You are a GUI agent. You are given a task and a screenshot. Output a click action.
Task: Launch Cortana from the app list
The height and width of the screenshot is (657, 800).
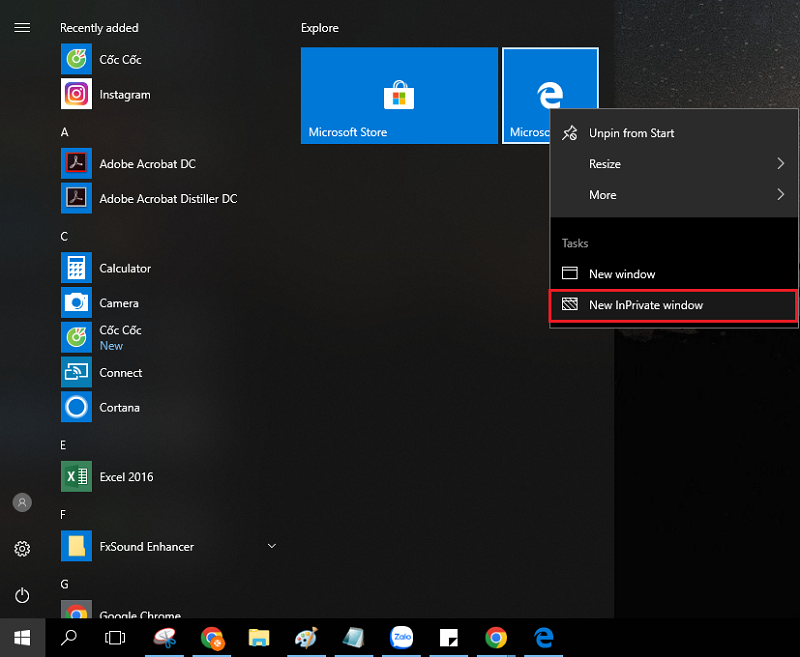point(119,407)
